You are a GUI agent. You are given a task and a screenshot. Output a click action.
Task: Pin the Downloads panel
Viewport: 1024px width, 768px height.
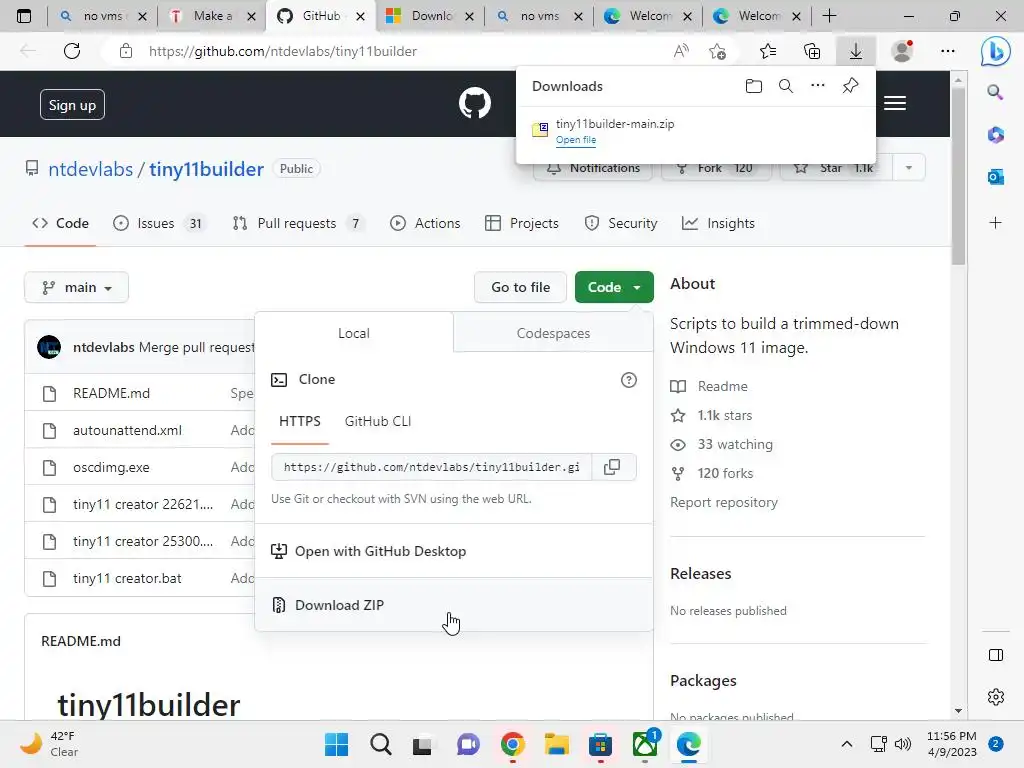(x=850, y=86)
